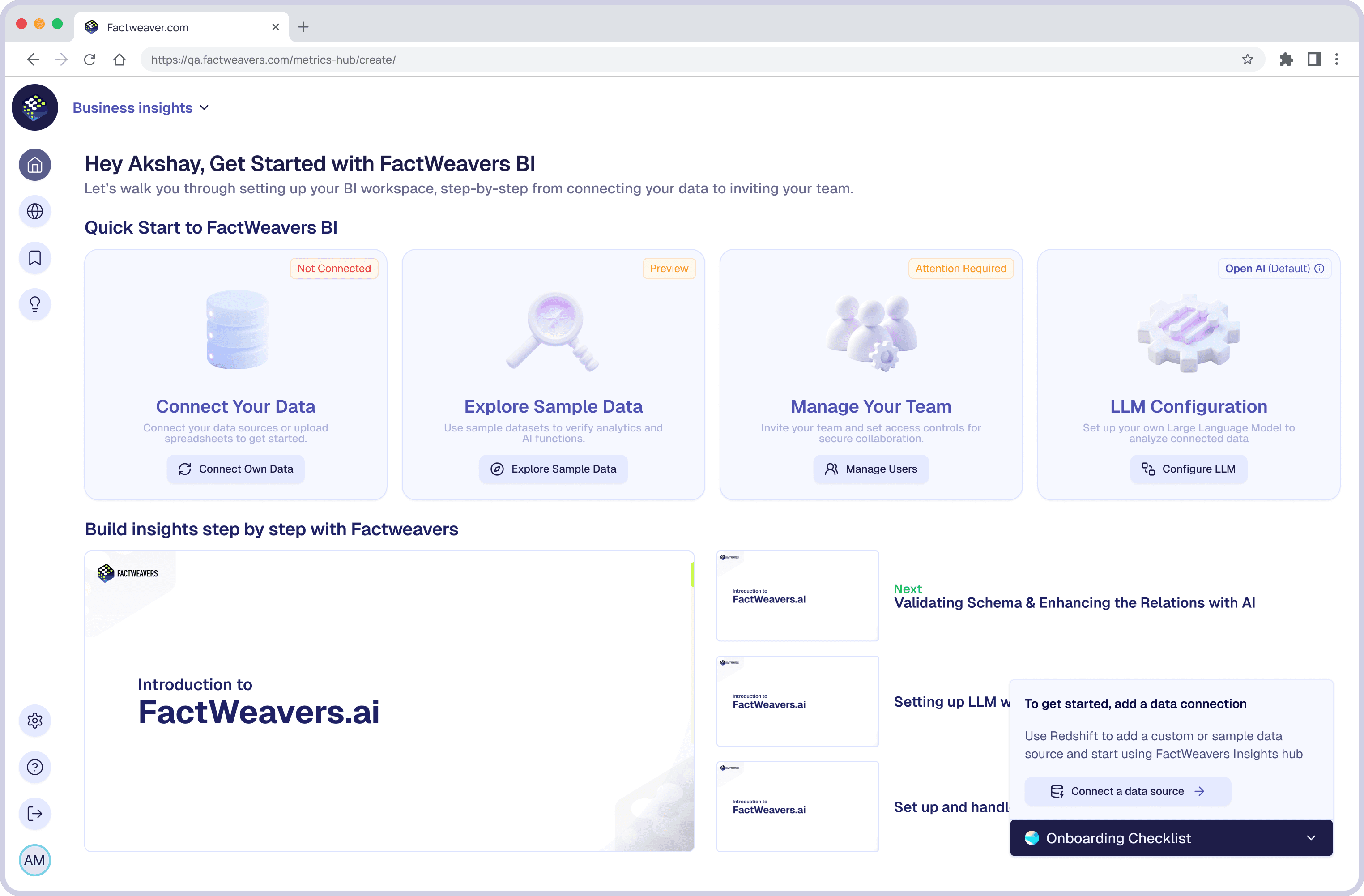Reload the page
The height and width of the screenshot is (896, 1364).
(90, 60)
